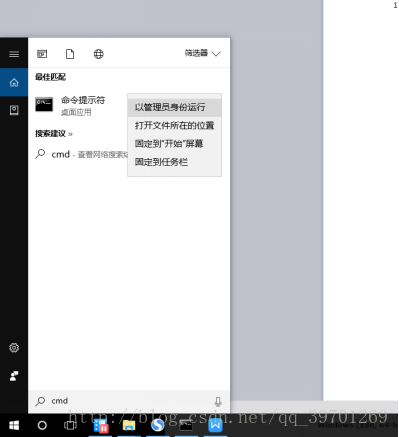Click the cmd search input box
Viewport: 399px width, 437px height.
pyautogui.click(x=129, y=401)
